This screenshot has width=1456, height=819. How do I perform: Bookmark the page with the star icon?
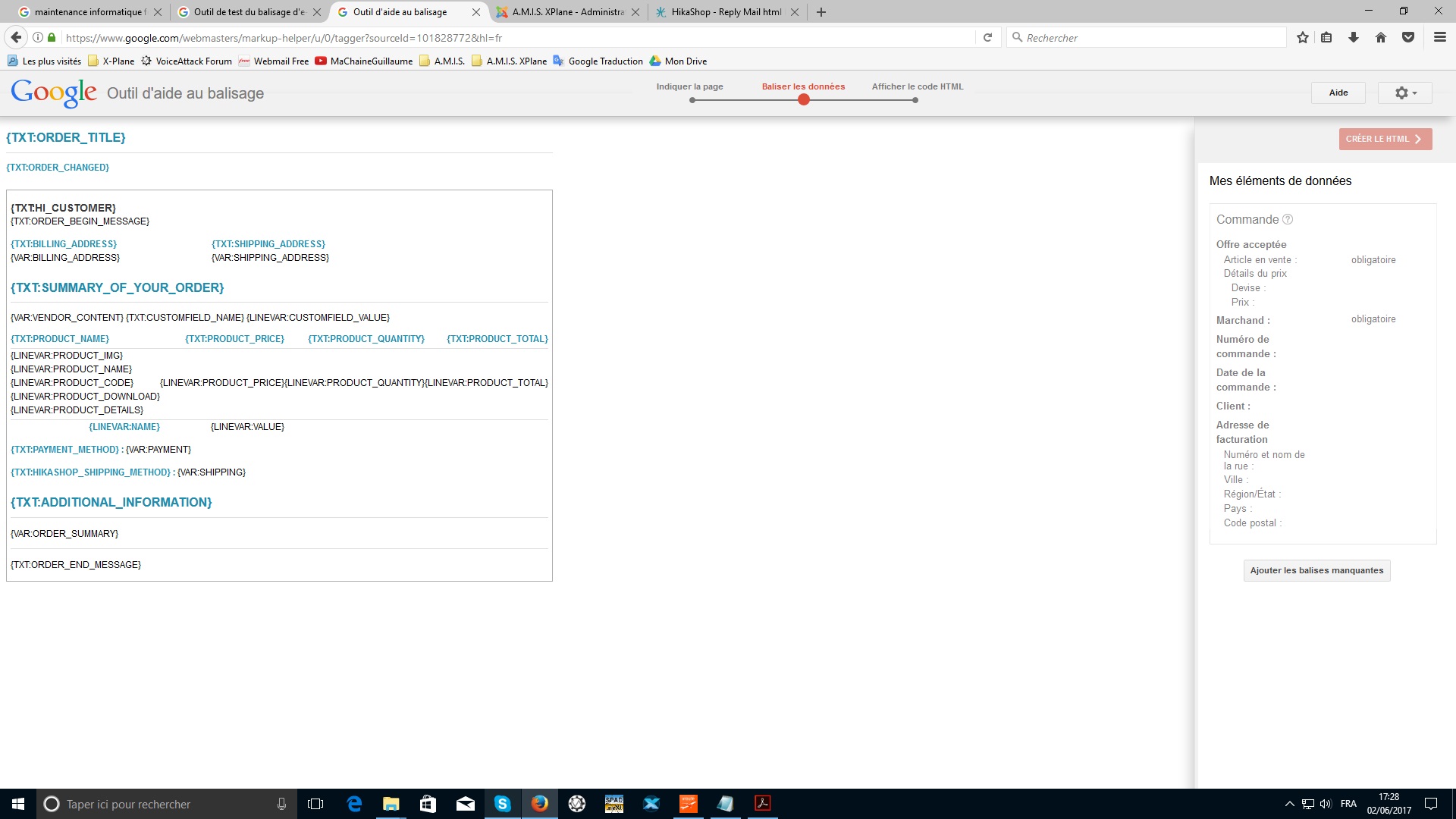tap(1303, 37)
